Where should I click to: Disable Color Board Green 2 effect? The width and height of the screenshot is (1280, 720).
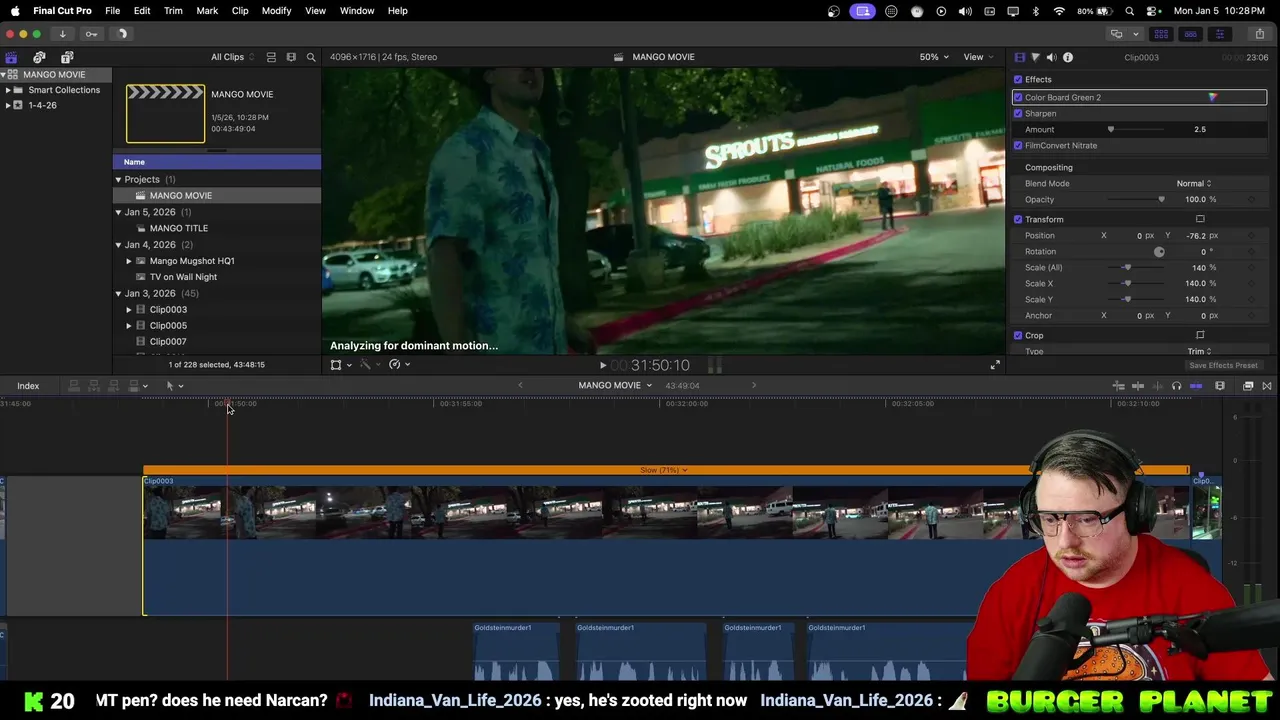tap(1018, 98)
